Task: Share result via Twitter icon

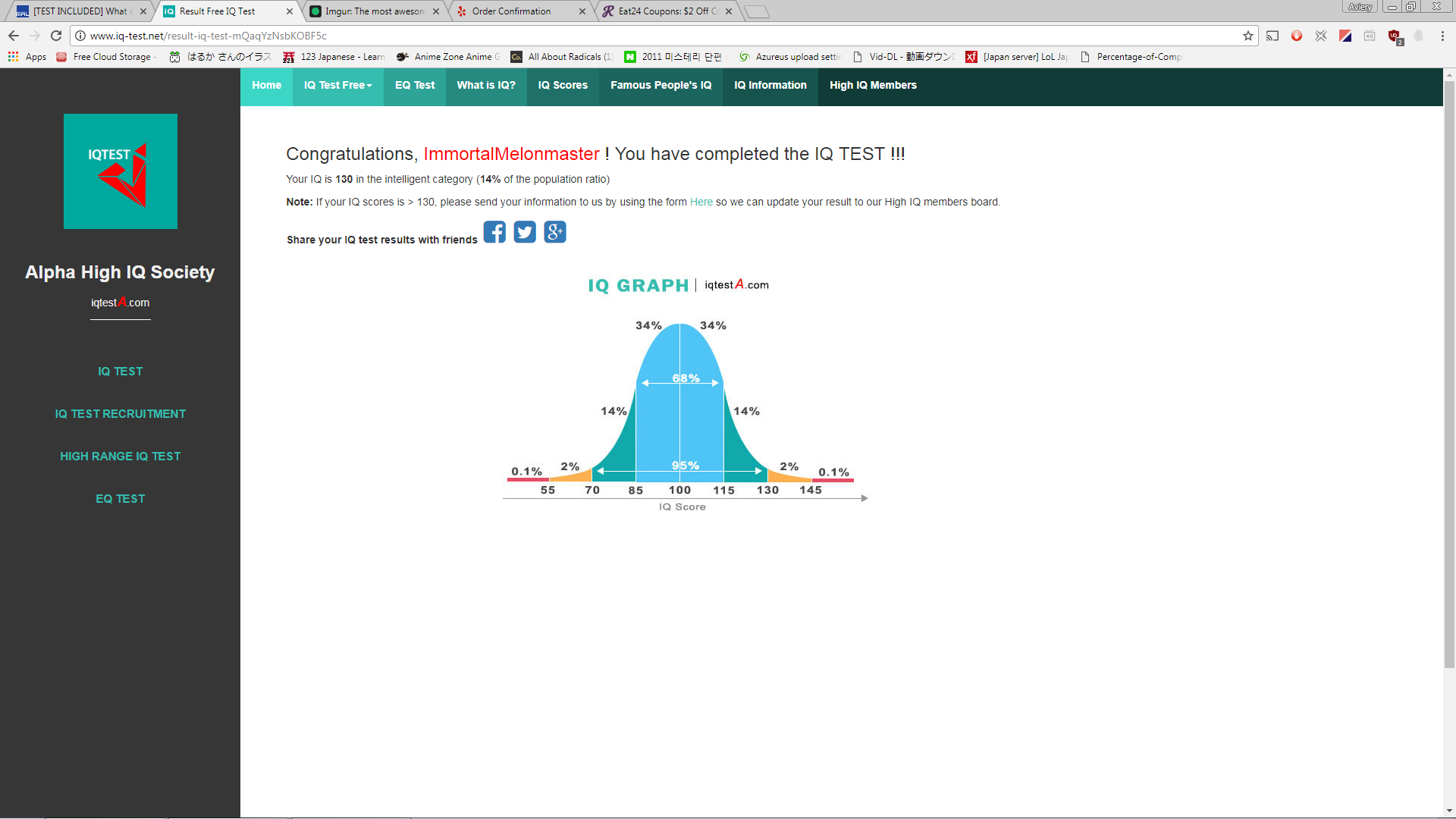Action: [x=525, y=232]
